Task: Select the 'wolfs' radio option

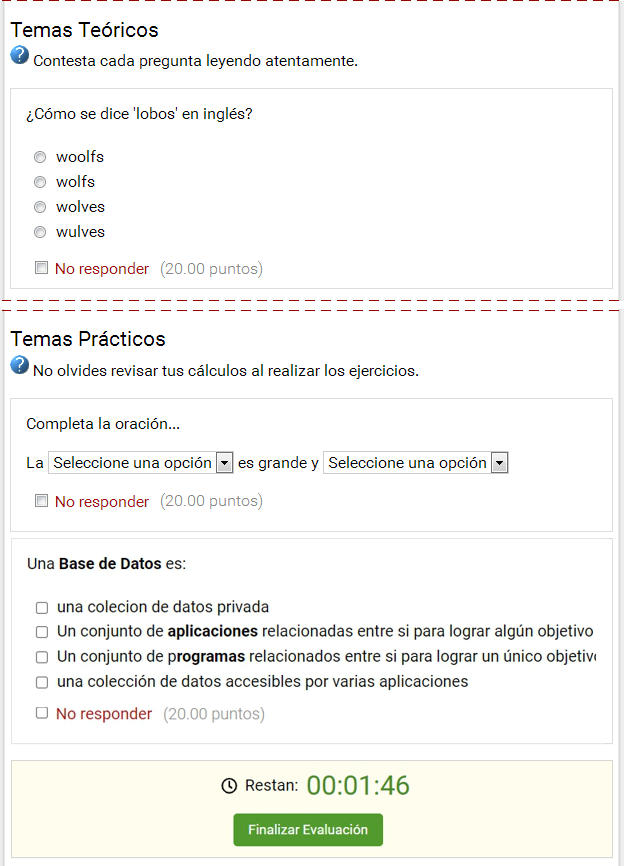Action: tap(40, 182)
